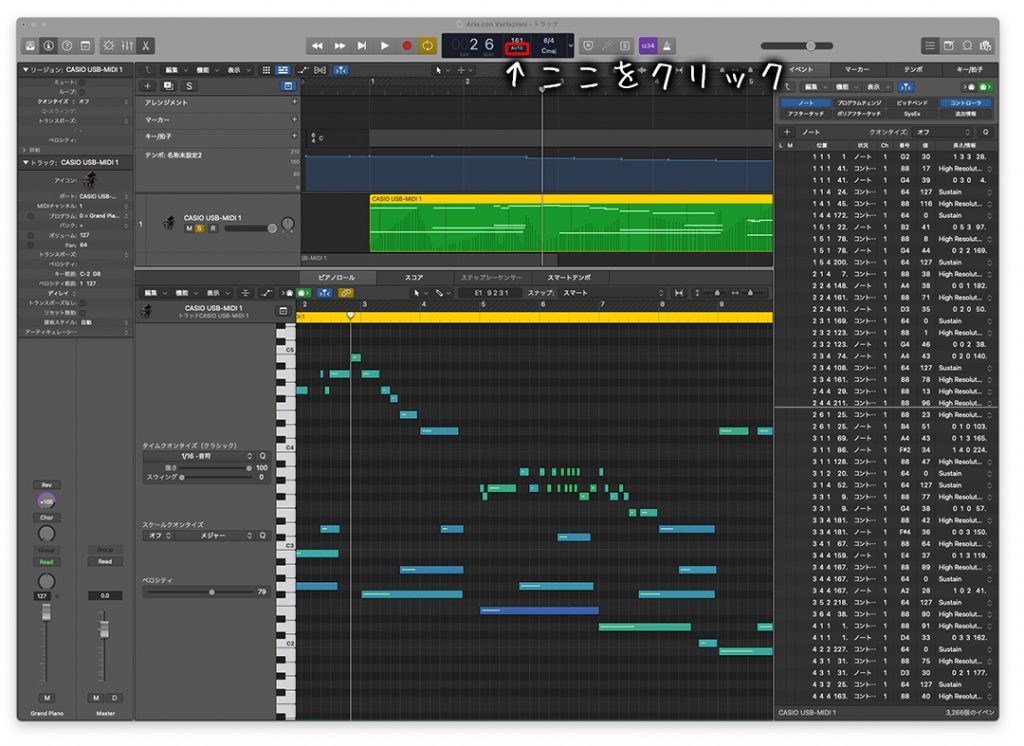The width and height of the screenshot is (1024, 746).
Task: Switch tracks area to grid view icon
Action: click(x=266, y=70)
